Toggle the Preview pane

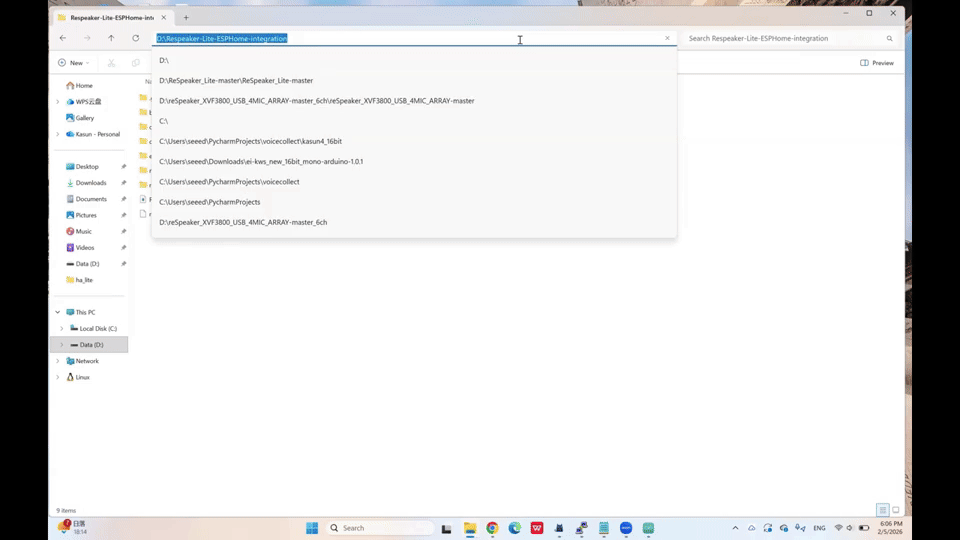point(877,63)
